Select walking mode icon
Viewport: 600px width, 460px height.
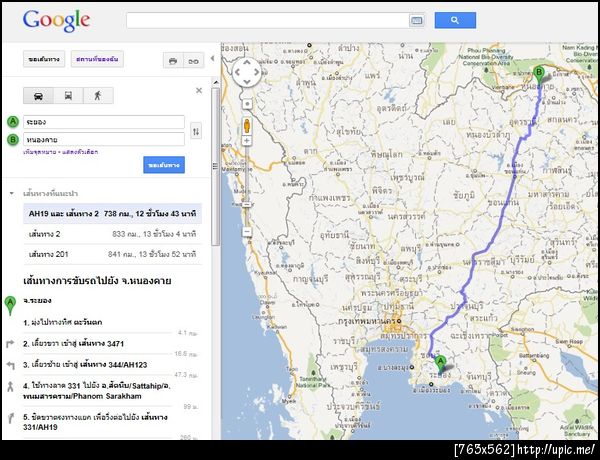pyautogui.click(x=98, y=96)
